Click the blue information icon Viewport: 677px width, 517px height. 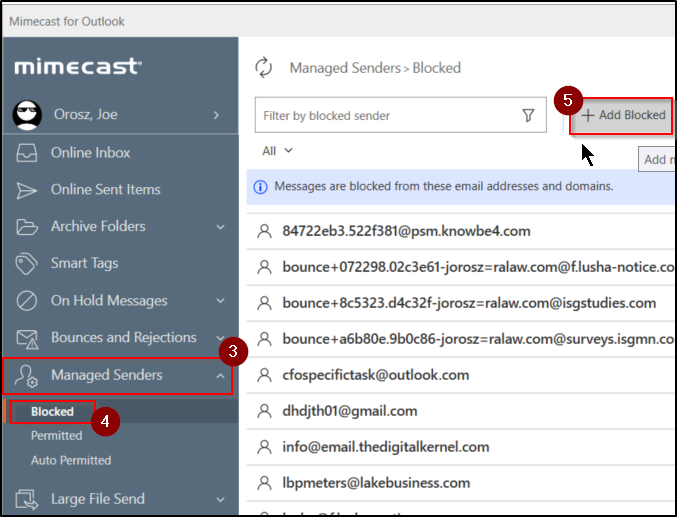coord(261,186)
